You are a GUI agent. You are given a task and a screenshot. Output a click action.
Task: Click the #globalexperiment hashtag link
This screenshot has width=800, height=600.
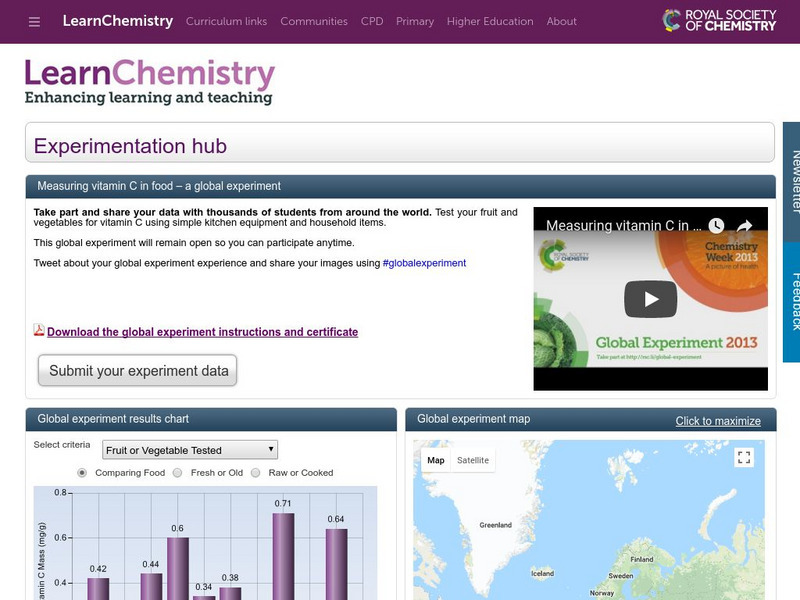[x=425, y=262]
